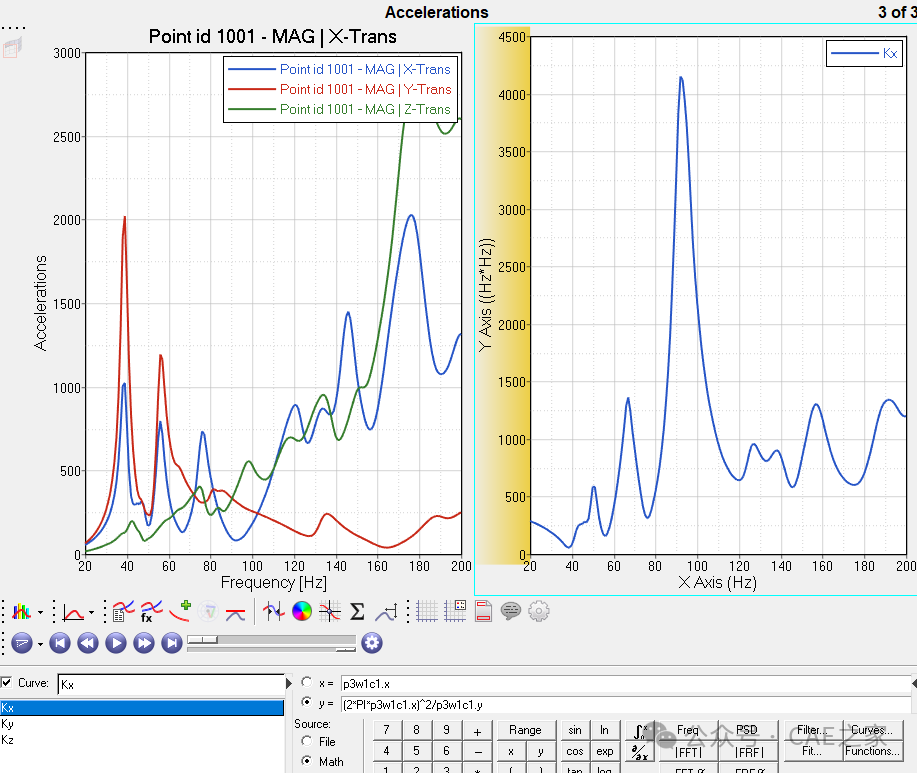Viewport: 917px width, 773px height.
Task: Open the Build Plots tool
Action: click(123, 612)
